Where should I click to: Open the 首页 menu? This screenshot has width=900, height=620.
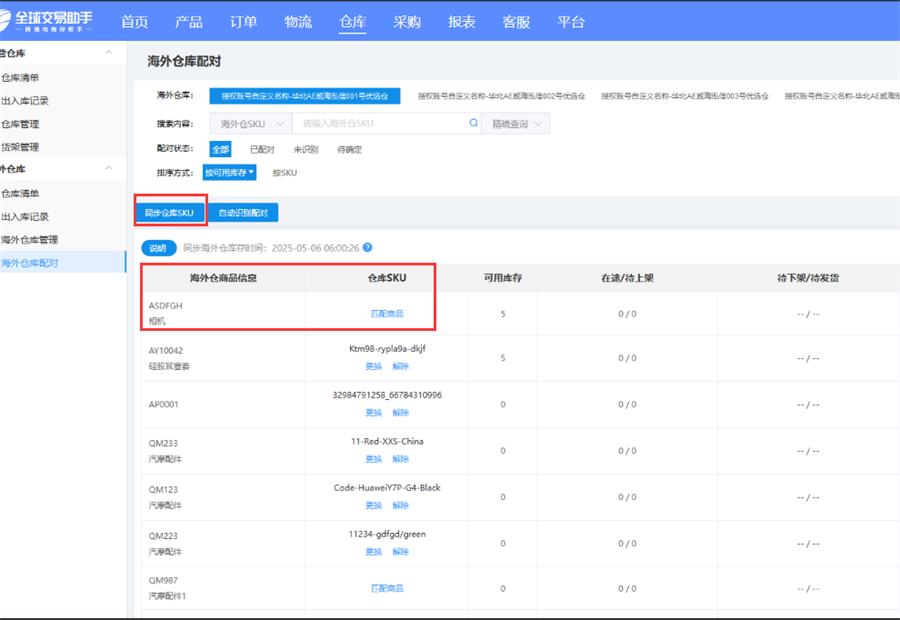[135, 22]
